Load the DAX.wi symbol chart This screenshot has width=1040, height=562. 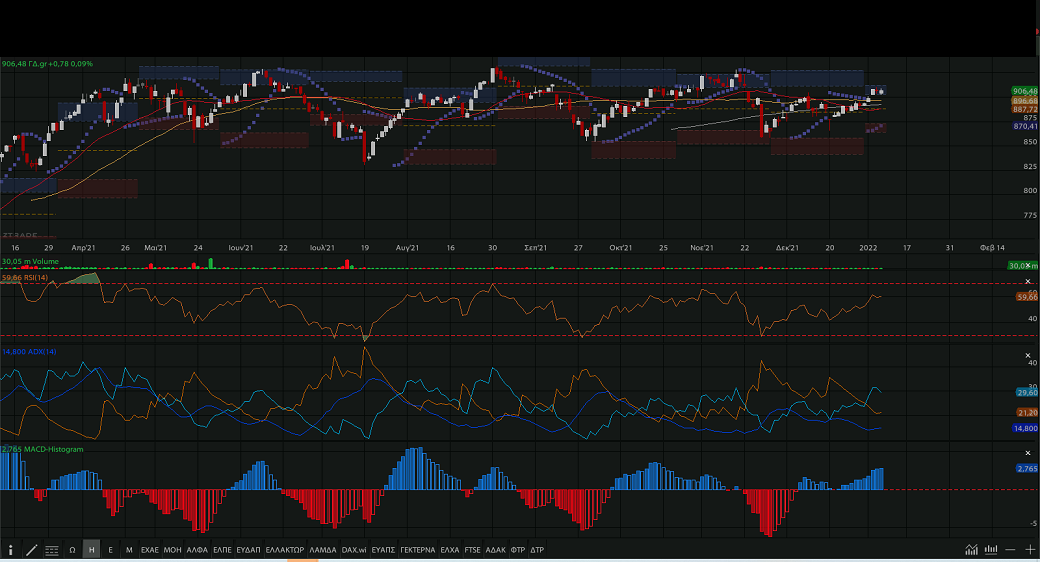pos(354,550)
